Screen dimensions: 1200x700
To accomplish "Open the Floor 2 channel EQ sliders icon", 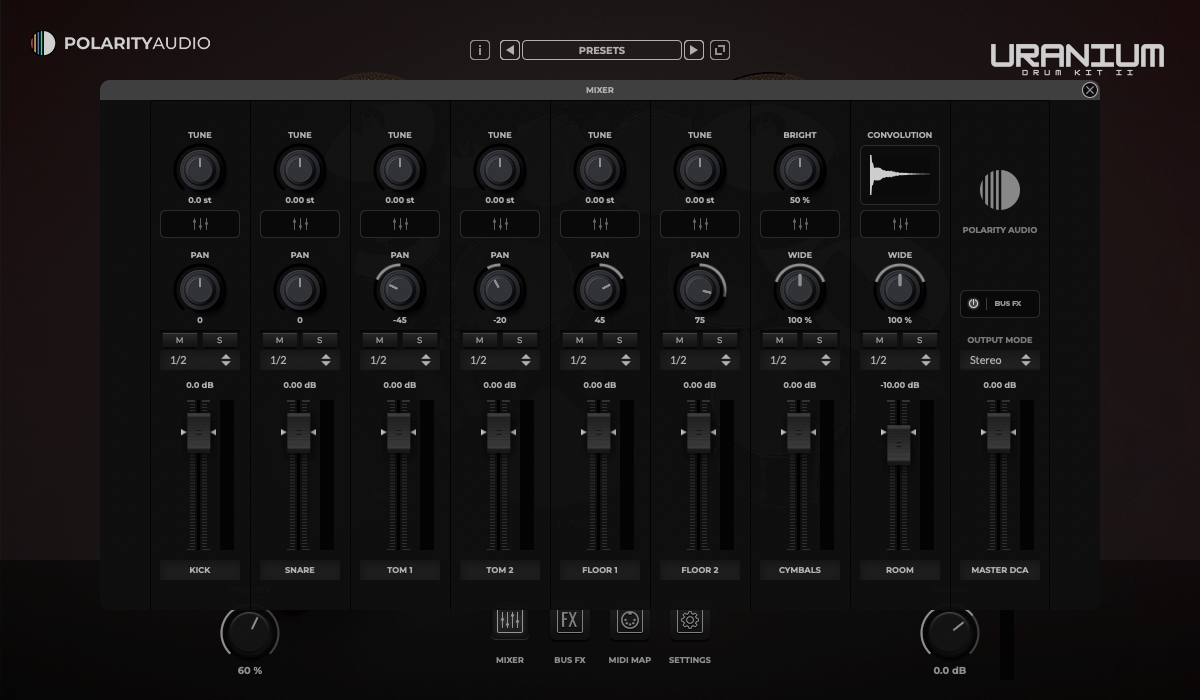I will (700, 224).
